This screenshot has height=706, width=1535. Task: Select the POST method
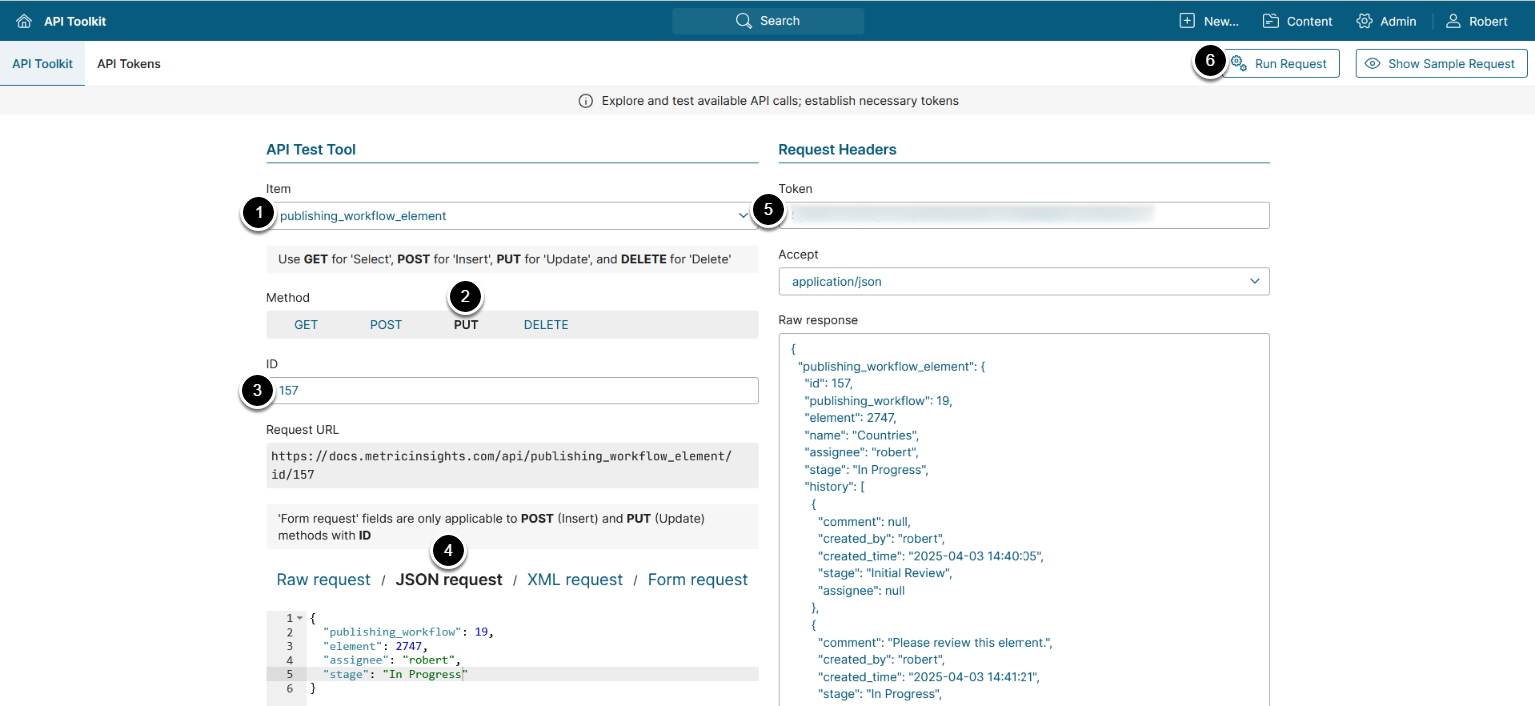pos(386,325)
